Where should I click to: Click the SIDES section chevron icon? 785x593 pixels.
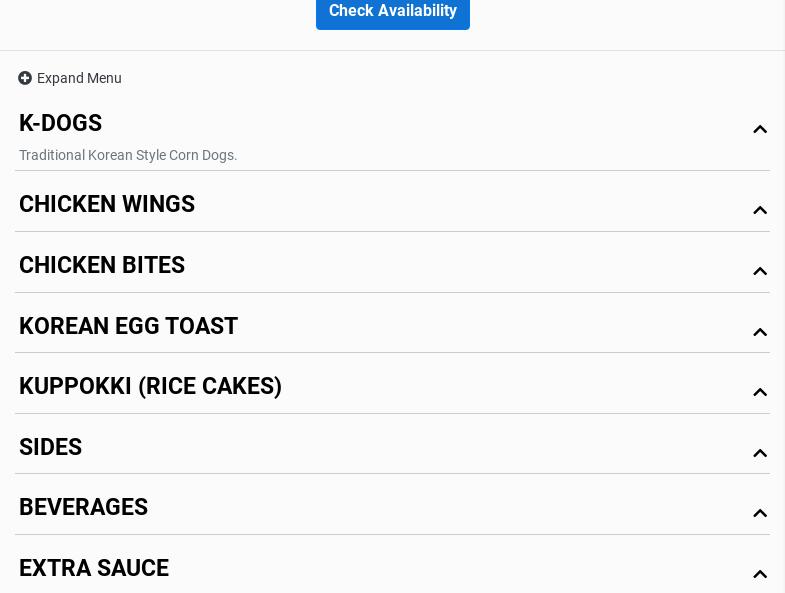(x=759, y=453)
